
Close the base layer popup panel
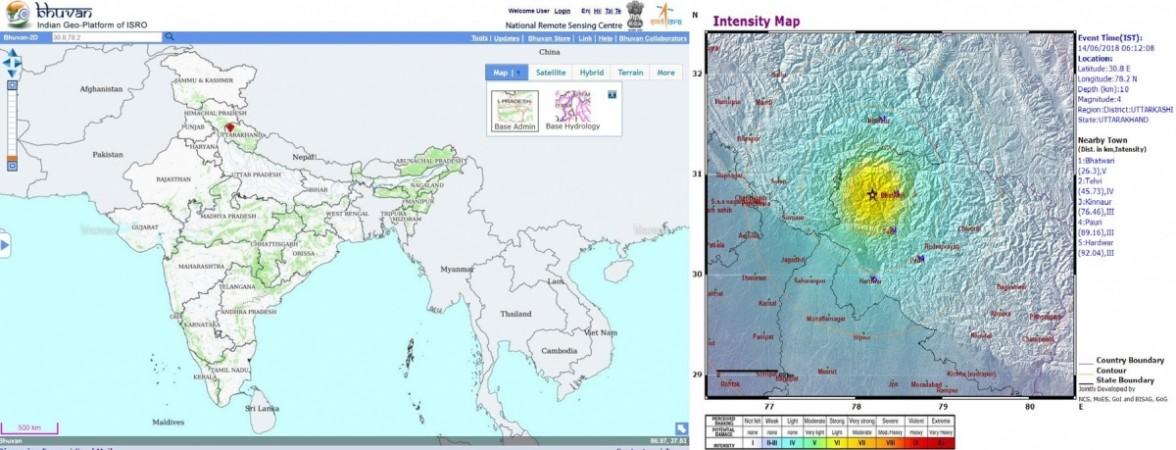pyautogui.click(x=612, y=93)
